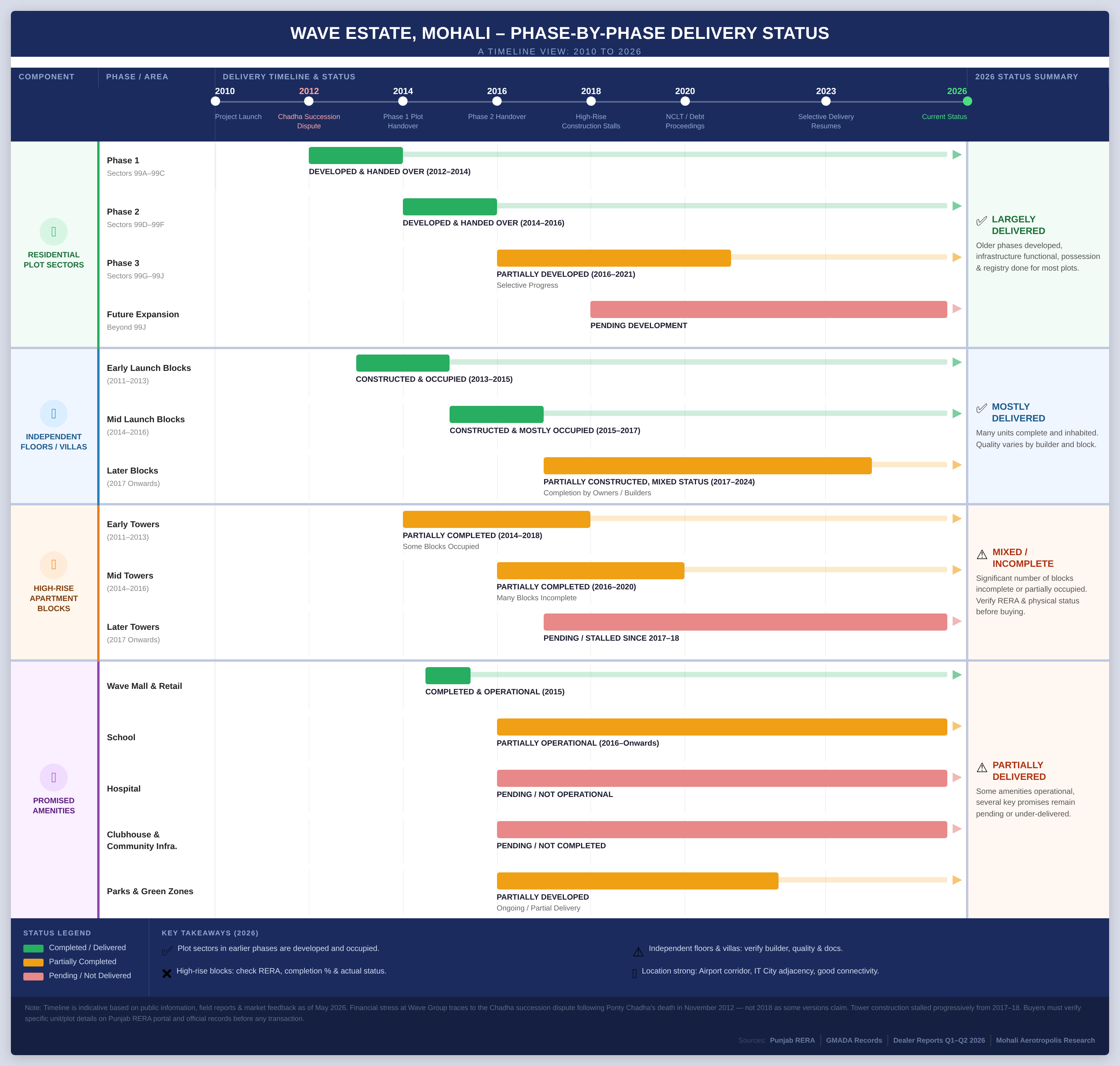The width and height of the screenshot is (1120, 1066).
Task: Click the arrowhead ending the Phase 2 row
Action: [957, 206]
